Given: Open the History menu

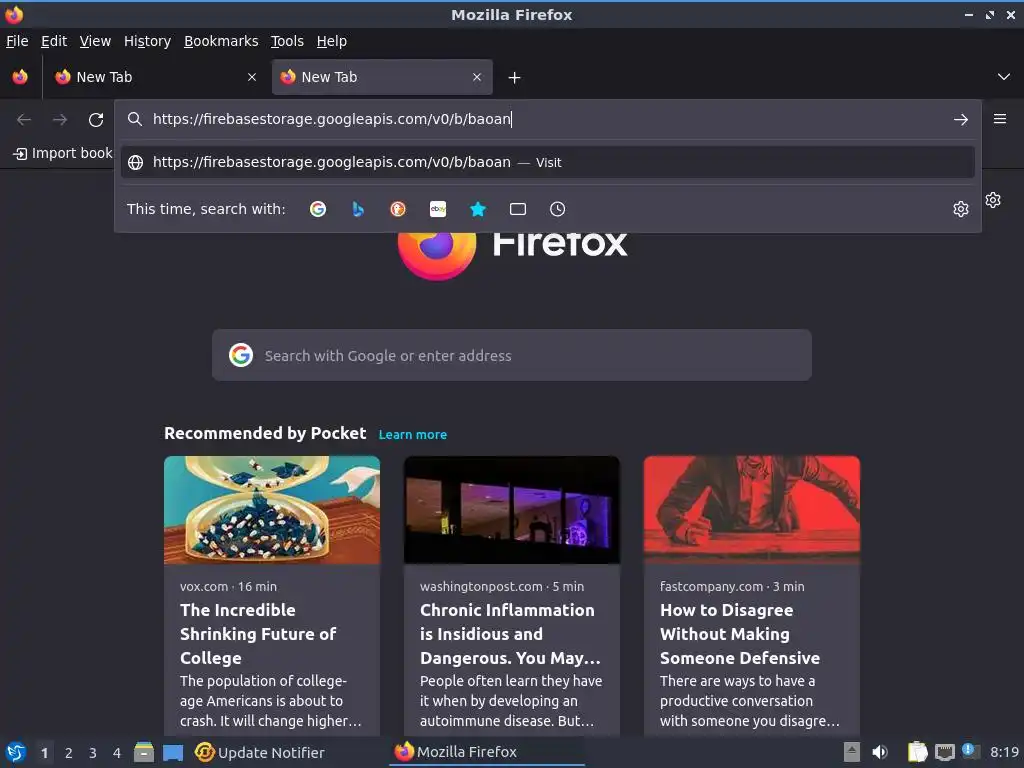Looking at the screenshot, I should (147, 41).
